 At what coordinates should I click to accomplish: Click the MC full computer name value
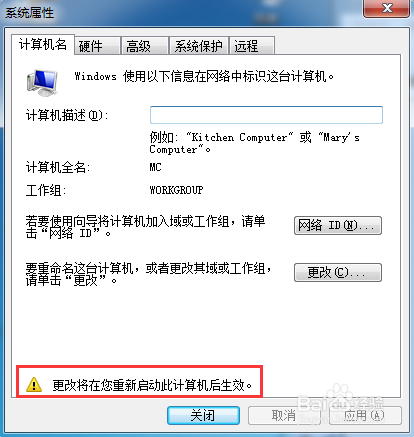click(x=155, y=167)
